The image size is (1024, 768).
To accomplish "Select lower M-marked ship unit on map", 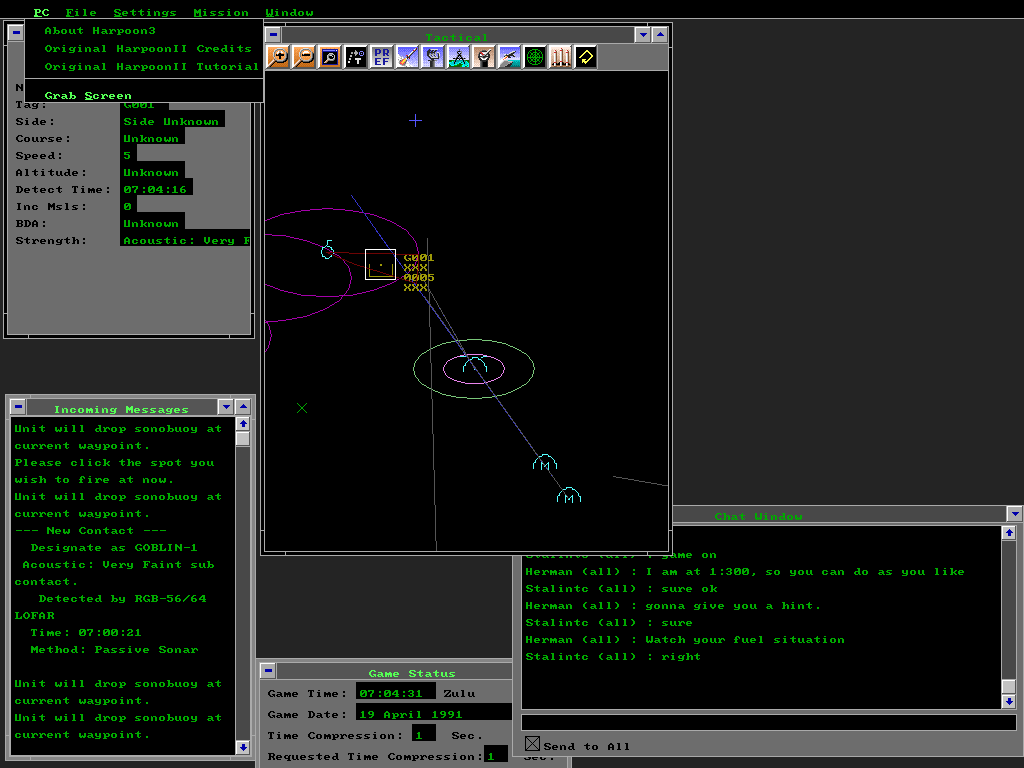I will 569,495.
